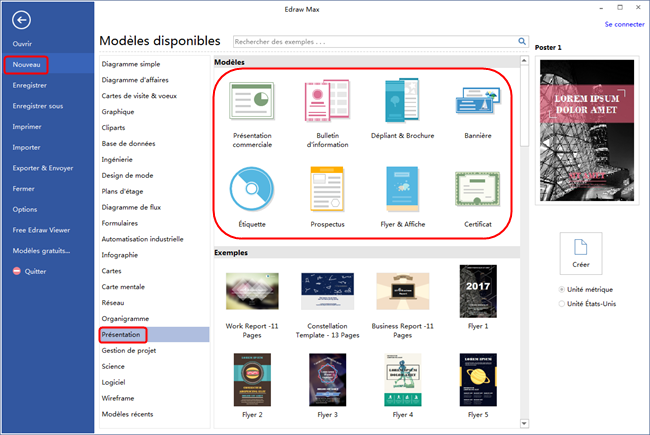Viewport: 650px width, 435px height.
Task: Choose the Réseau category
Action: coord(113,303)
